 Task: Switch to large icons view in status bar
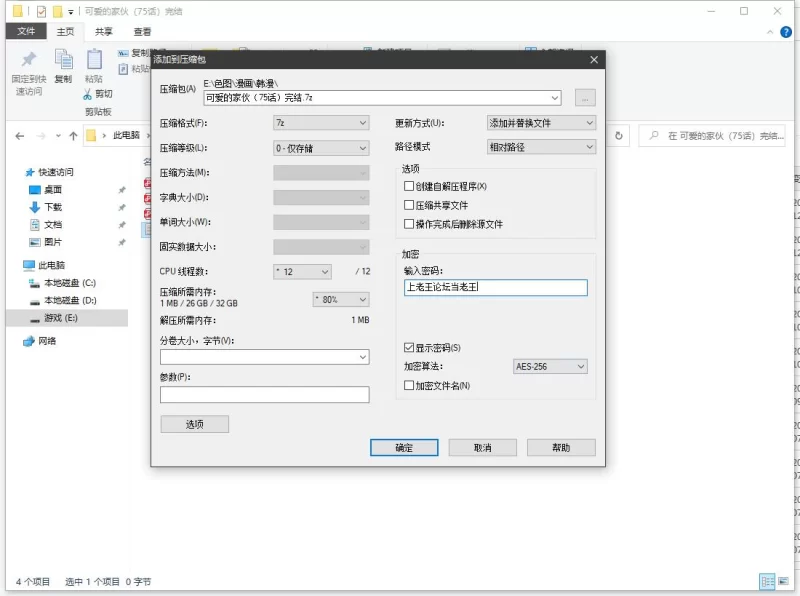(x=783, y=582)
